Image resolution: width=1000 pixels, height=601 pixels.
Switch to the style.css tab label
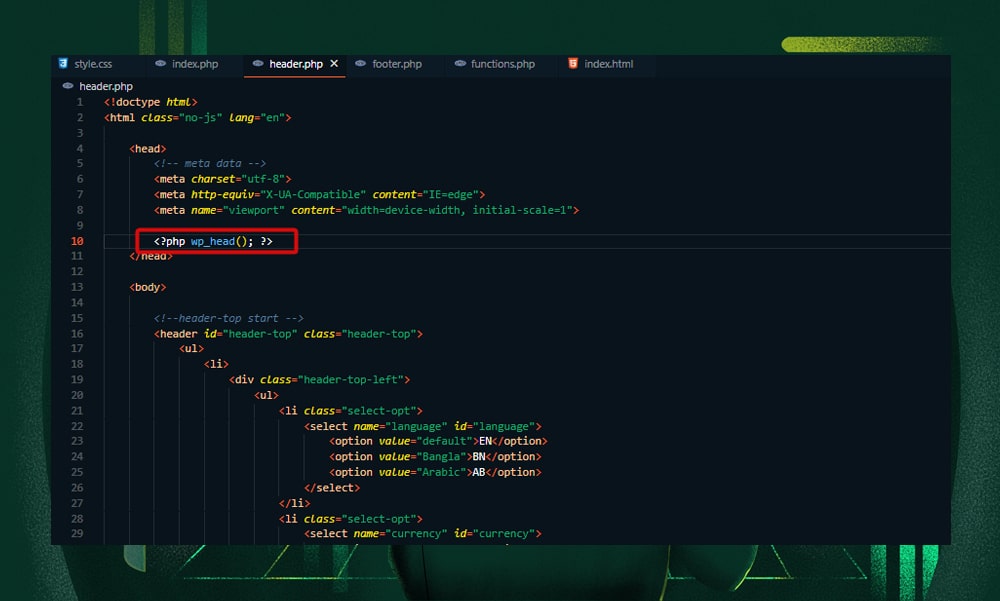[93, 64]
